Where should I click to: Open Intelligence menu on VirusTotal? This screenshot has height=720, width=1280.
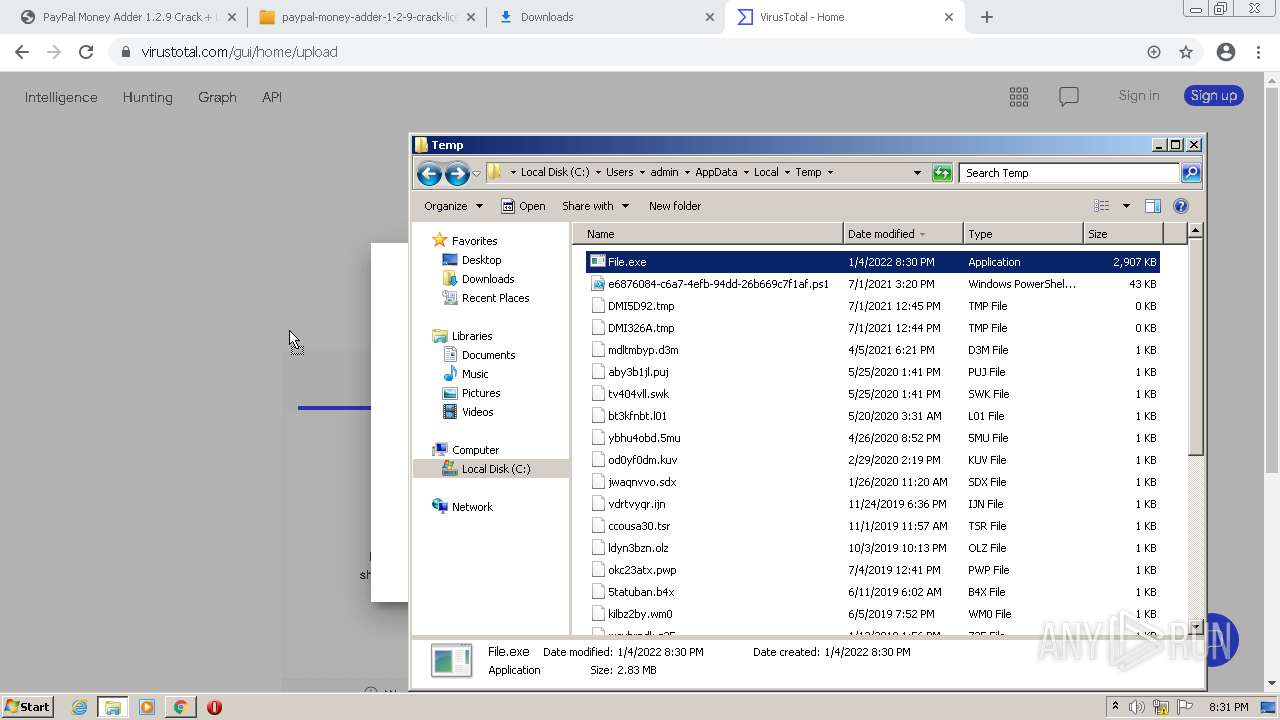tap(61, 97)
